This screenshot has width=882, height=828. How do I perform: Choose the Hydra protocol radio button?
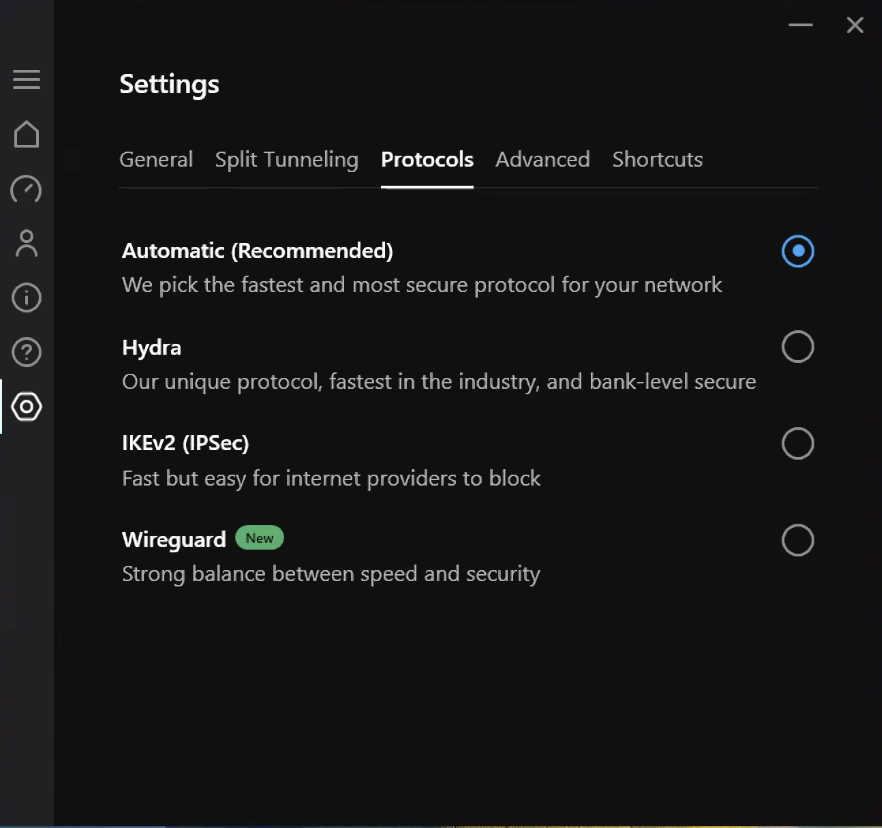pyautogui.click(x=798, y=347)
